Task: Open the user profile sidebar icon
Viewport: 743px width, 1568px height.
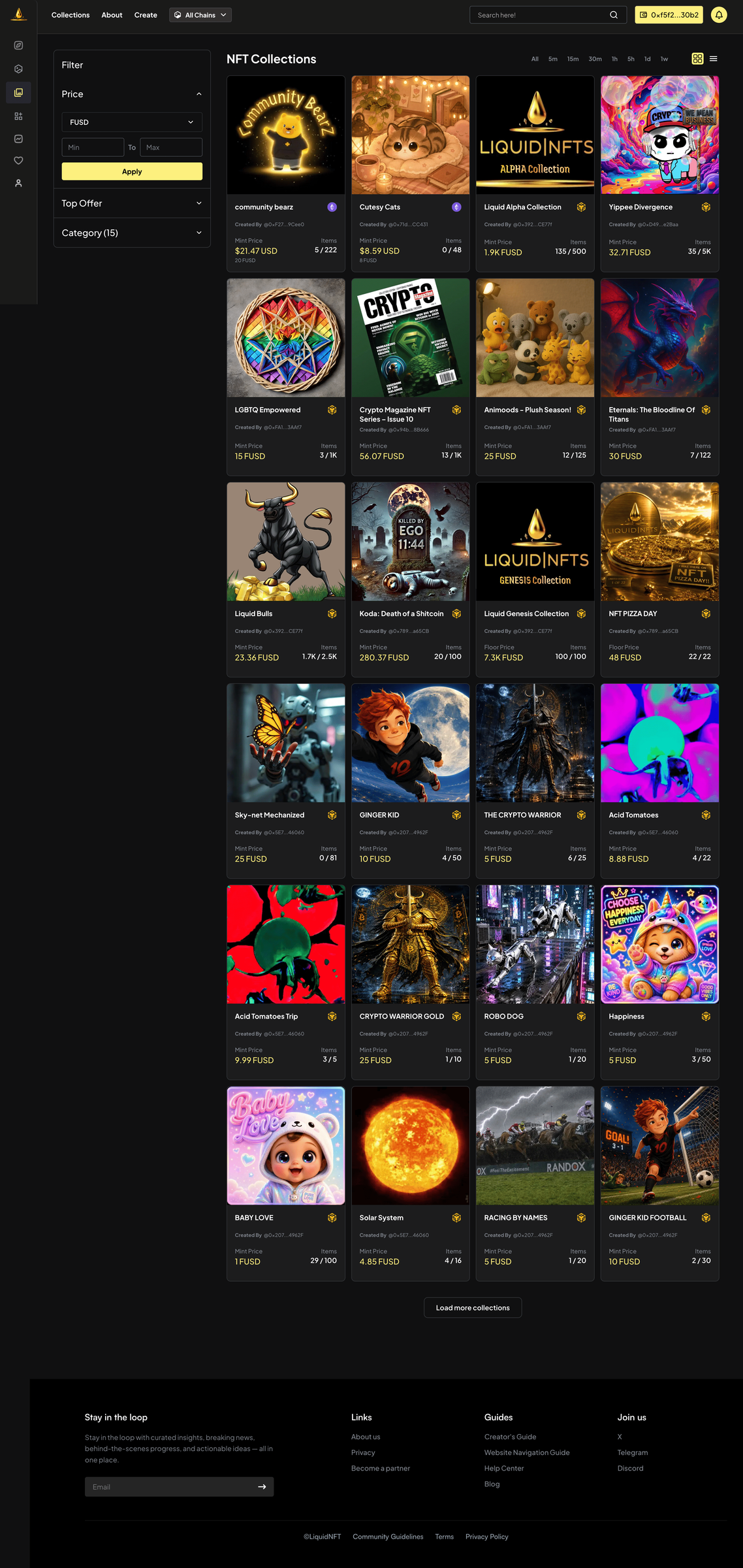Action: (18, 184)
